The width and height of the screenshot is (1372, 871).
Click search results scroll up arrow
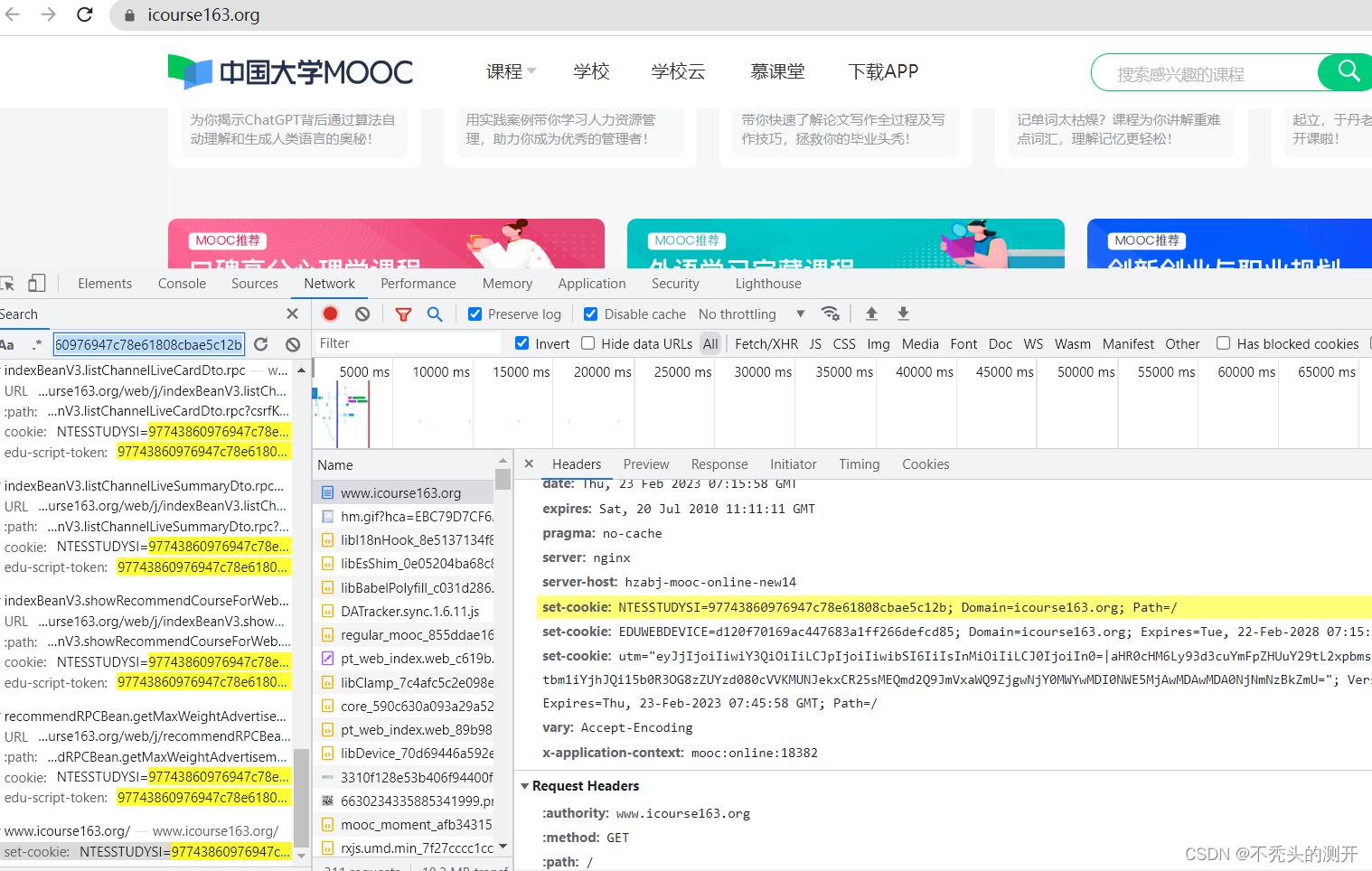point(301,370)
